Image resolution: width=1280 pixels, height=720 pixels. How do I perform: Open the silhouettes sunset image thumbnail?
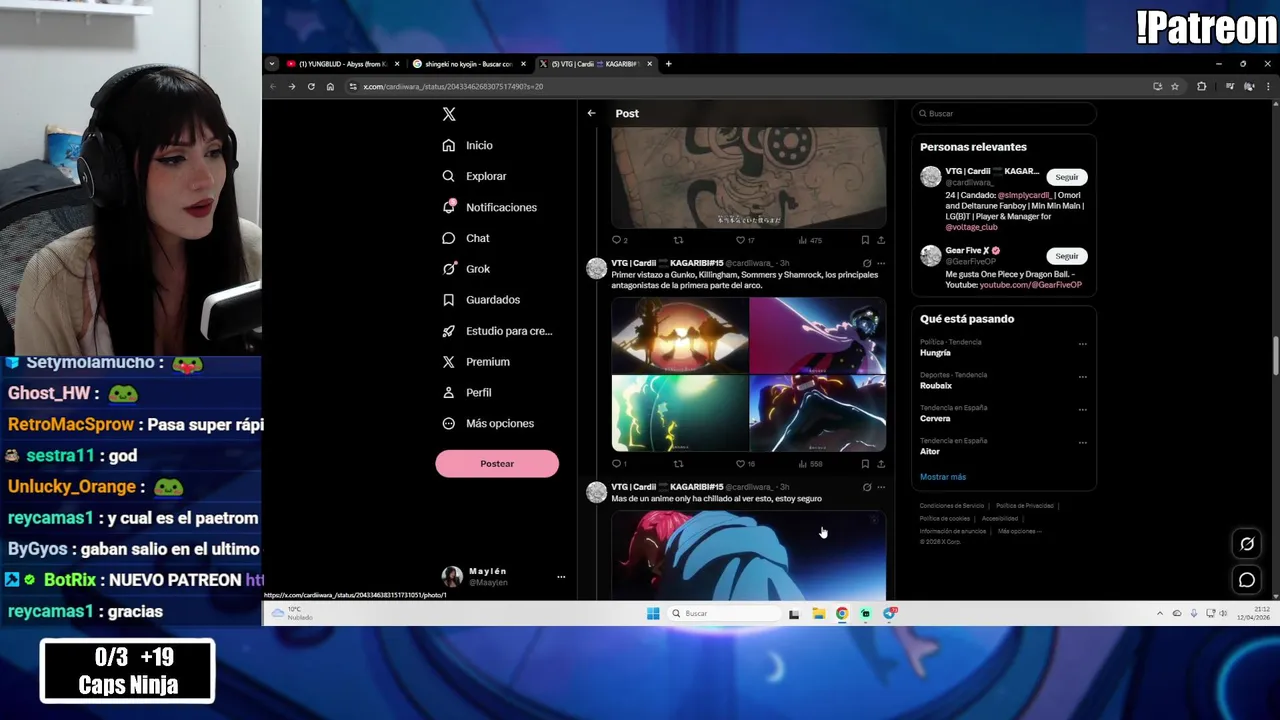[x=680, y=336]
